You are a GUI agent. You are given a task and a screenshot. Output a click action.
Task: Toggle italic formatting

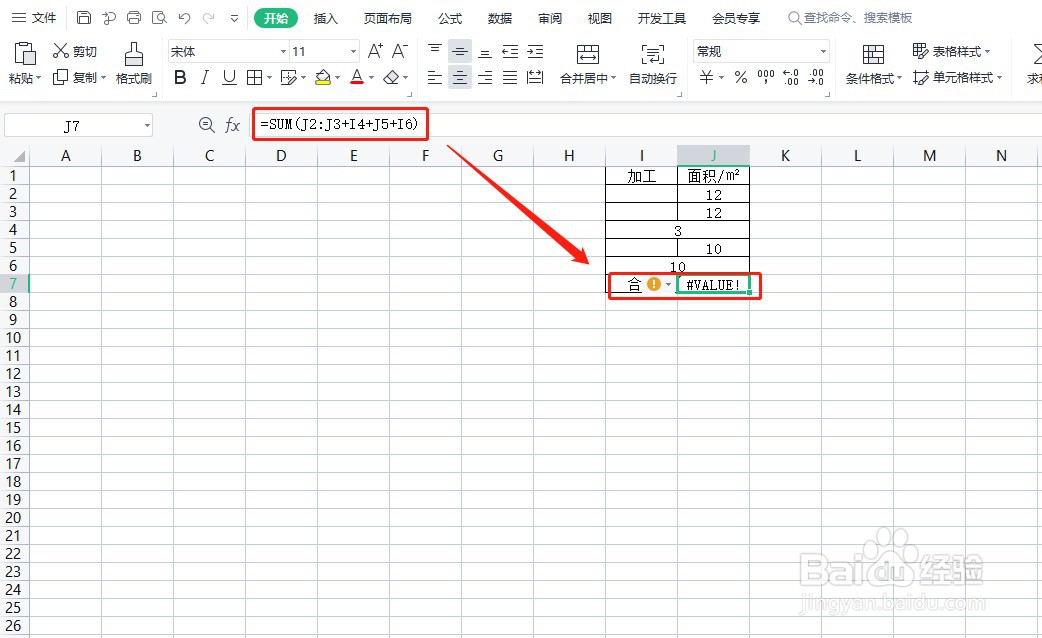pyautogui.click(x=204, y=77)
